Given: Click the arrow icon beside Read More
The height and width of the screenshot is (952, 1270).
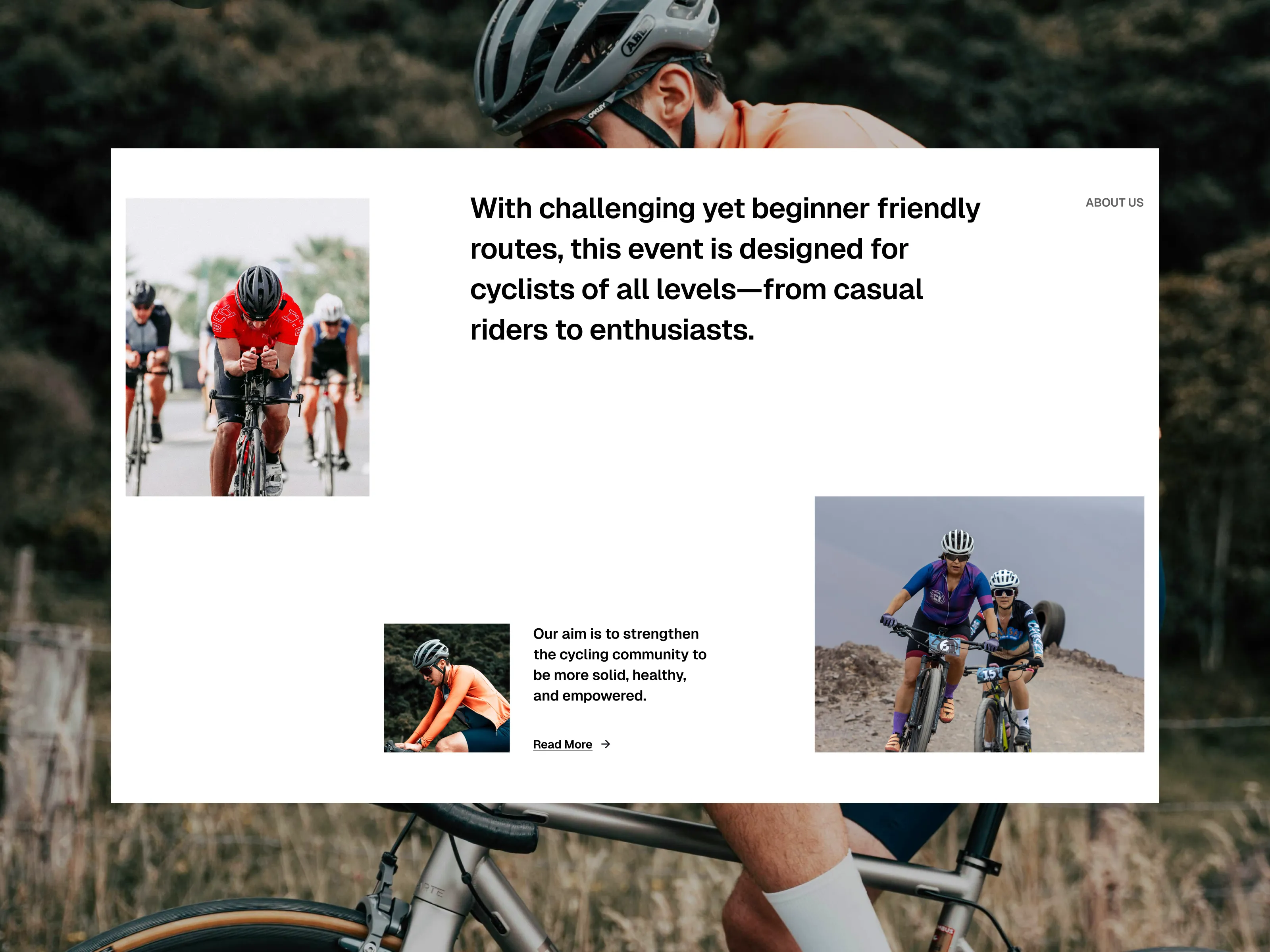Looking at the screenshot, I should tap(606, 744).
